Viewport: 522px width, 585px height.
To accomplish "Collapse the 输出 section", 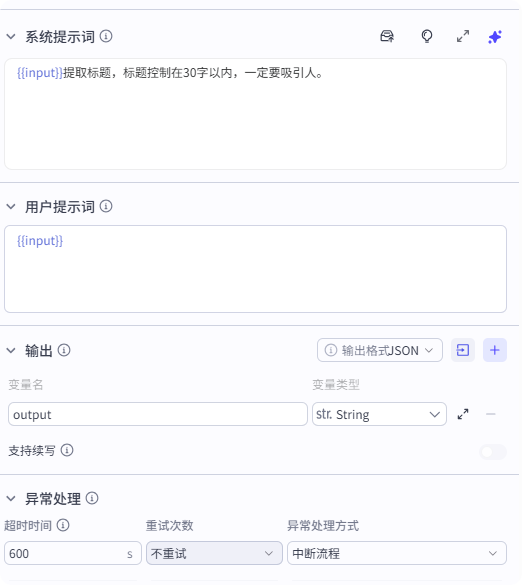I will [11, 350].
